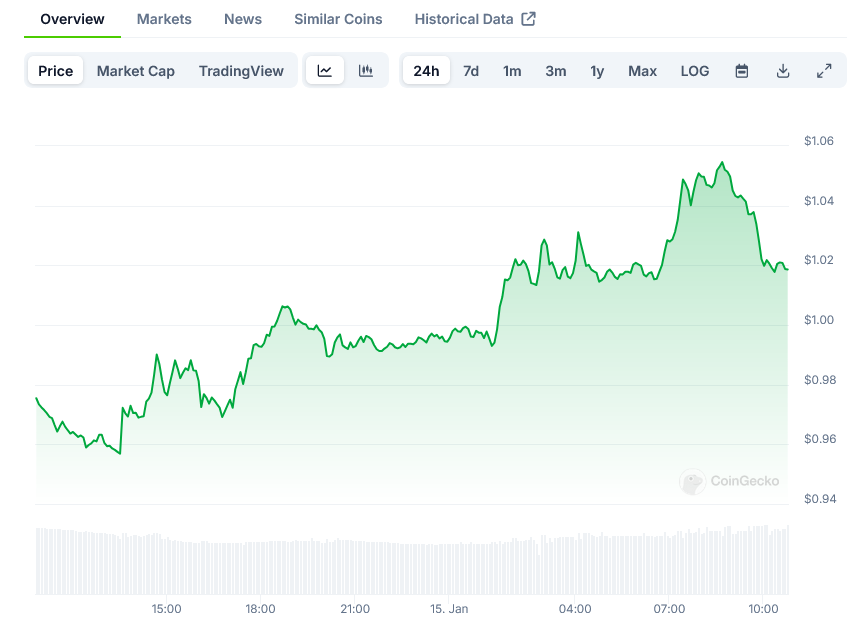847x630 pixels.
Task: Go to the Similar Coins tab
Action: [338, 19]
